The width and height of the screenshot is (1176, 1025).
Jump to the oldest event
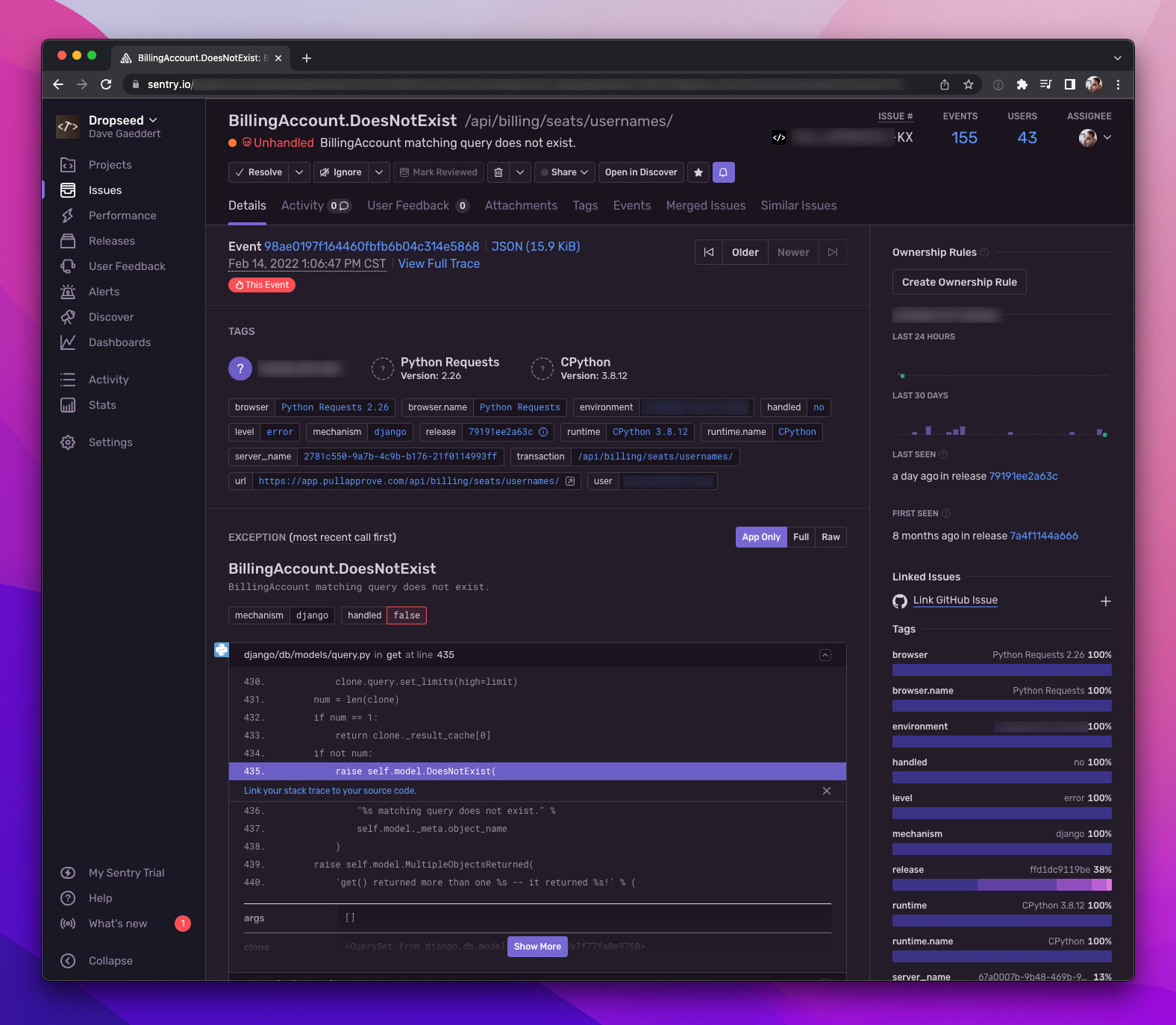709,252
